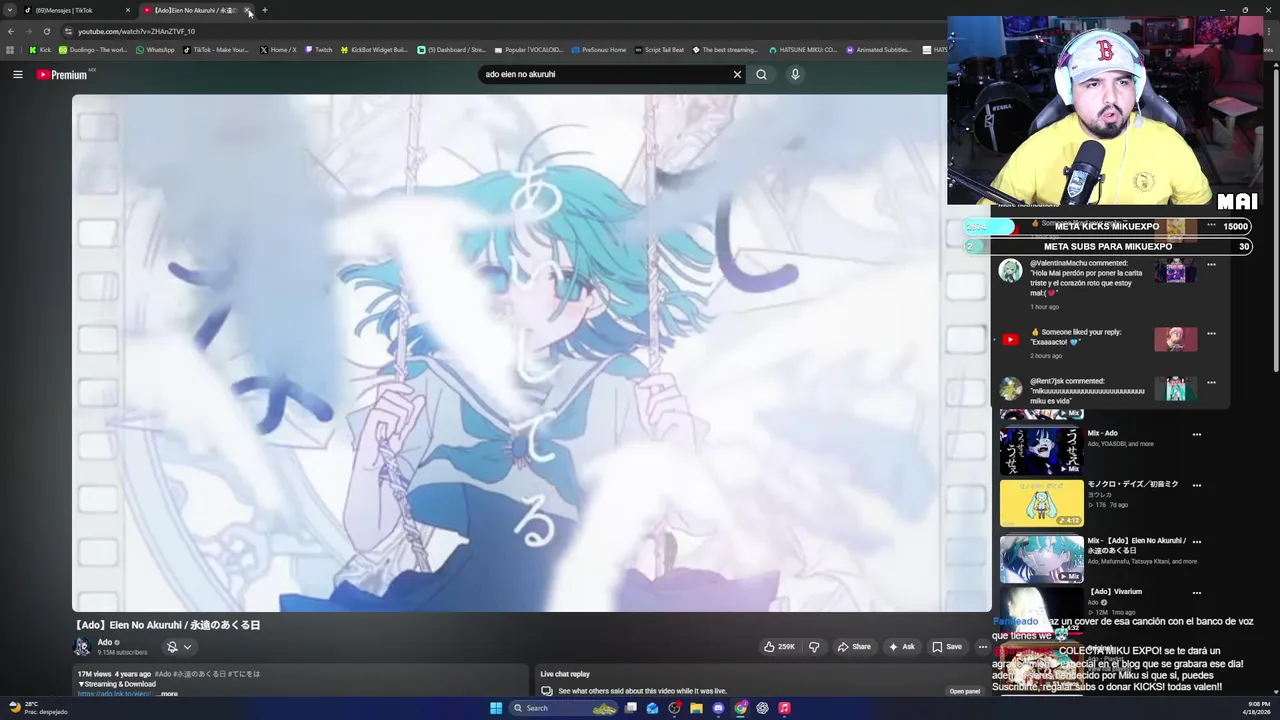This screenshot has height=720, width=1280.
Task: Share the Eien No Akuruhi video
Action: tap(854, 647)
